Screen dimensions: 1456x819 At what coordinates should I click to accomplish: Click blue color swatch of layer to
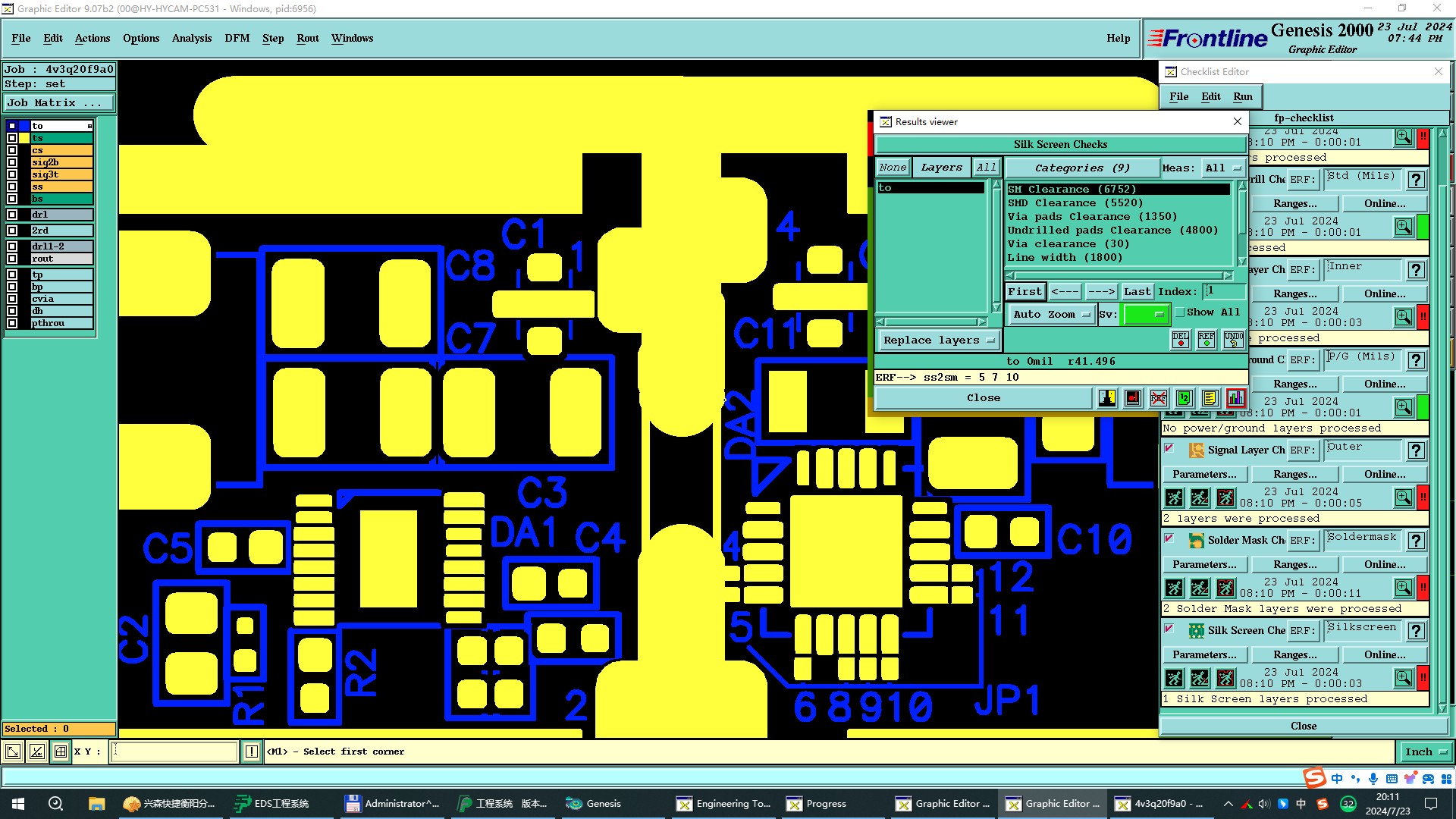coord(24,126)
